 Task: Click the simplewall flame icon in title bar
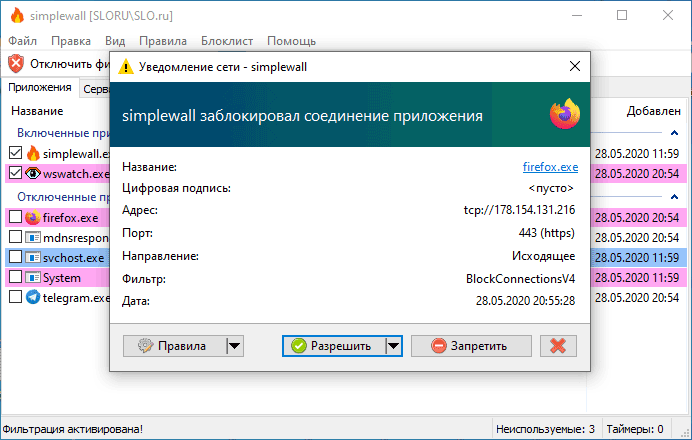coord(17,15)
